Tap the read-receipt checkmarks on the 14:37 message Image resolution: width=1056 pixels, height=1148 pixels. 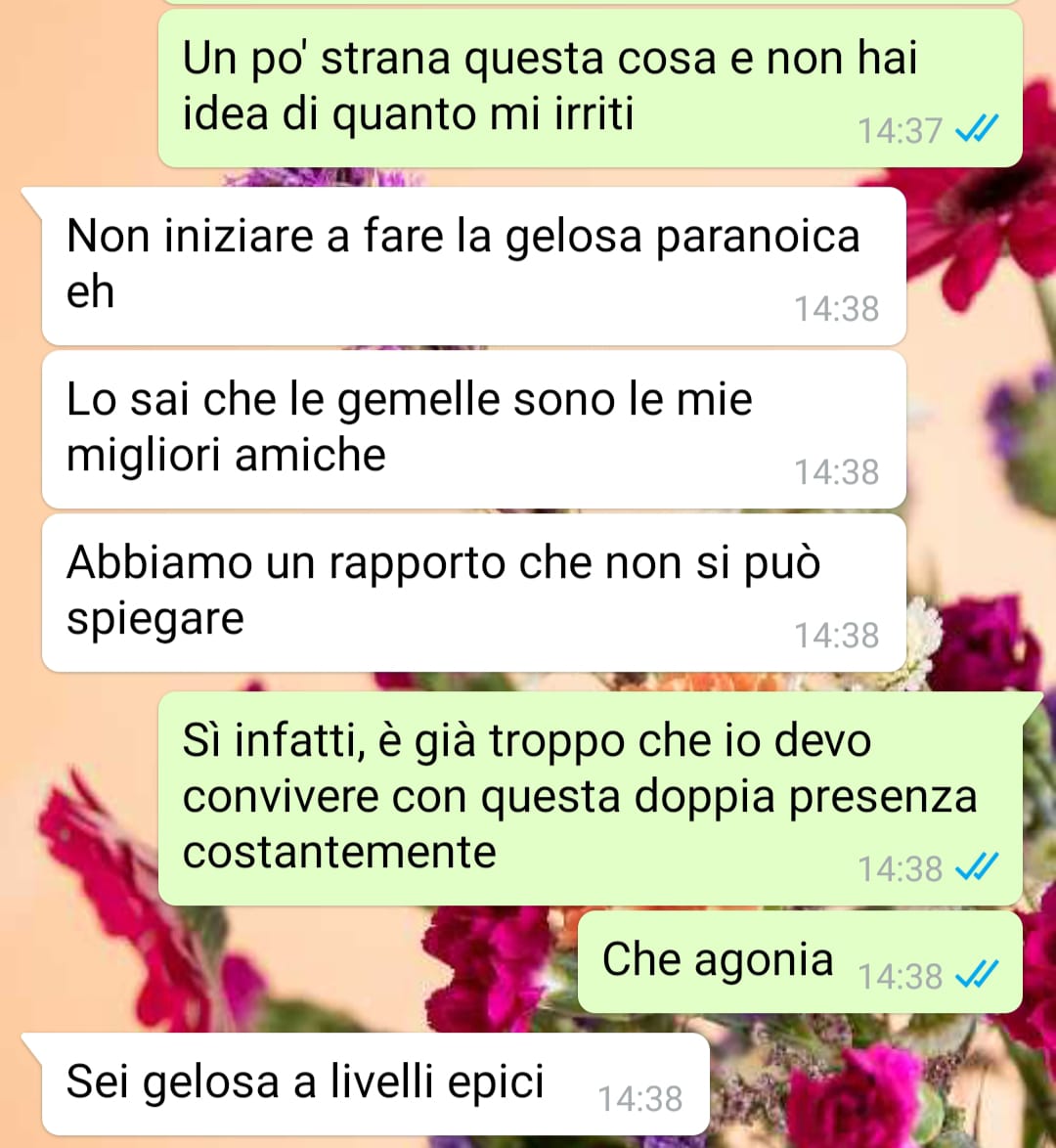pyautogui.click(x=977, y=130)
